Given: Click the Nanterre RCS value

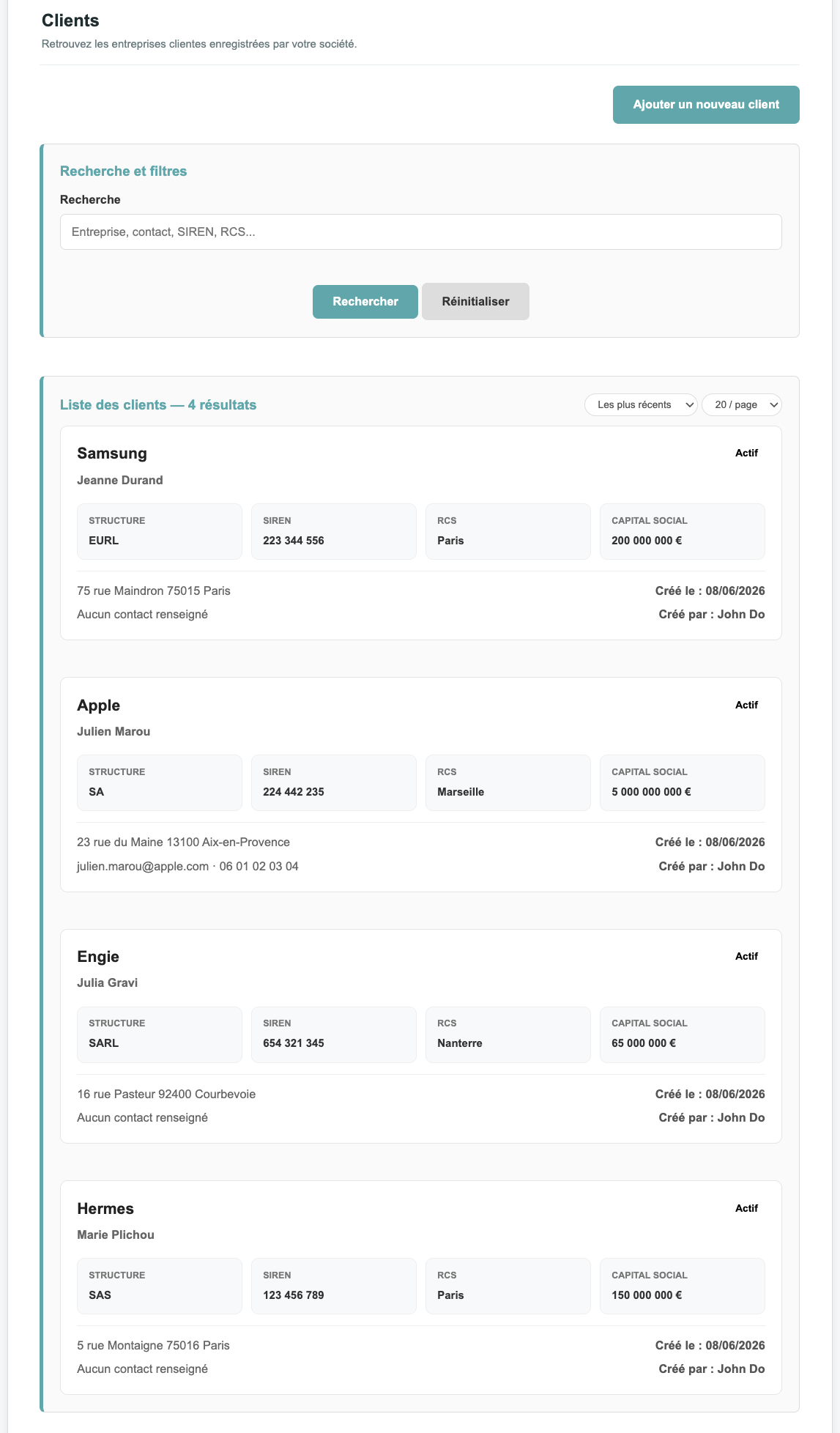Looking at the screenshot, I should [x=460, y=1043].
